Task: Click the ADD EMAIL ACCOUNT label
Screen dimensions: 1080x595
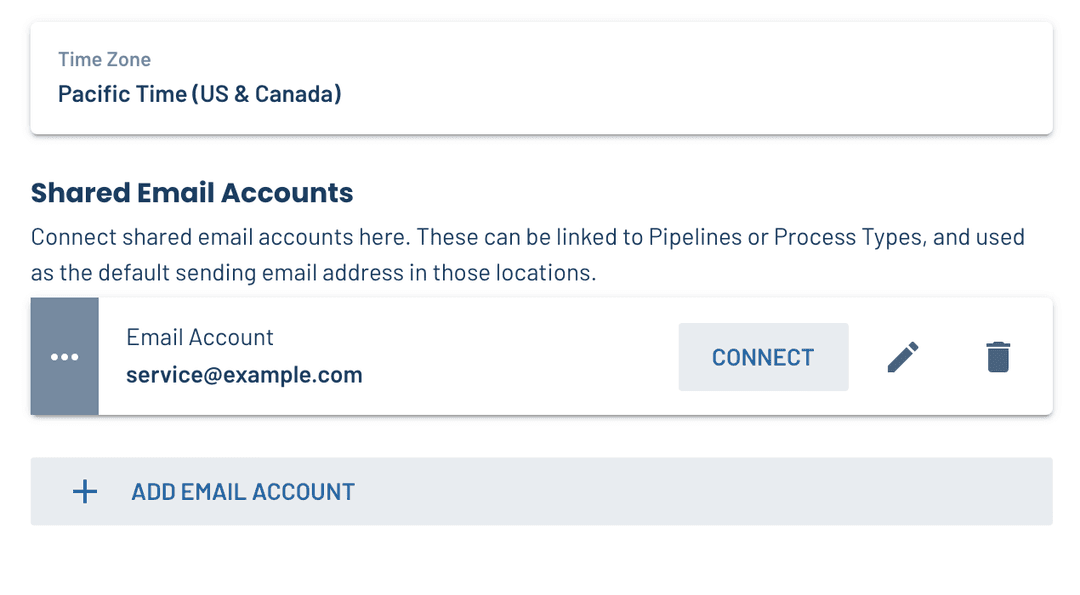Action: (x=243, y=491)
